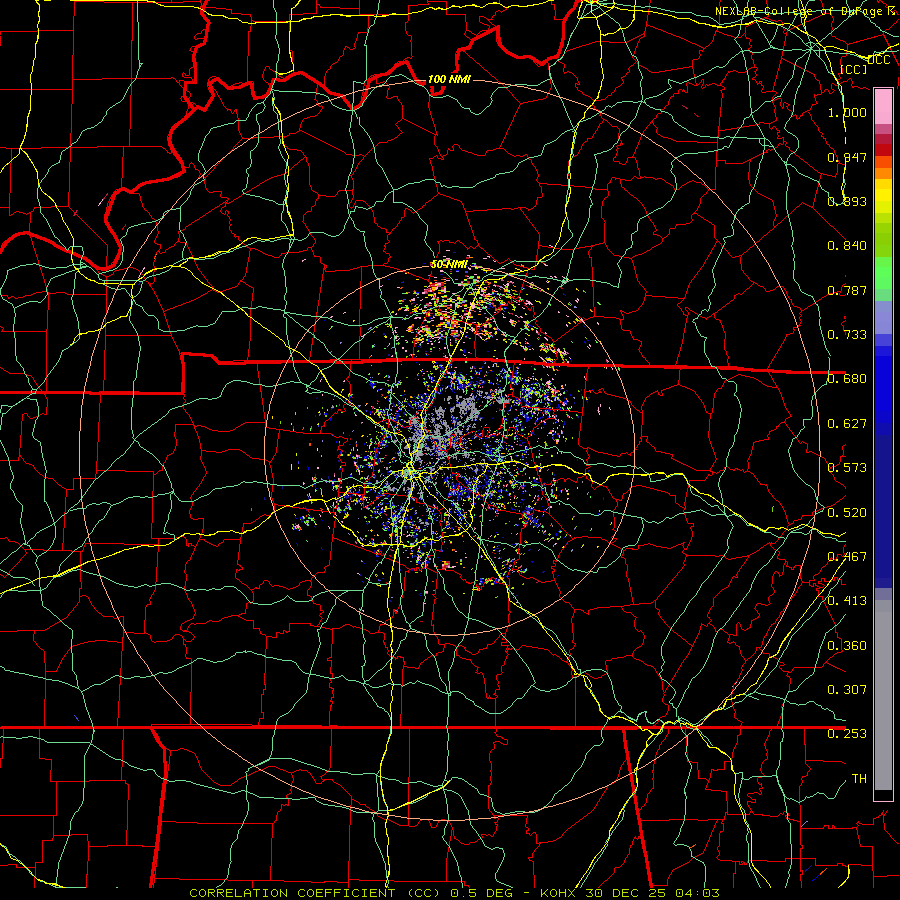Select the 0.360 legend value
The height and width of the screenshot is (900, 900).
click(847, 645)
